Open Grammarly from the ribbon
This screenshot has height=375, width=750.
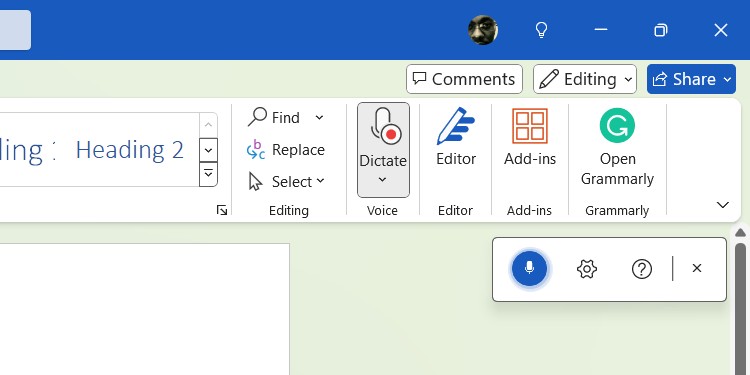[x=617, y=147]
